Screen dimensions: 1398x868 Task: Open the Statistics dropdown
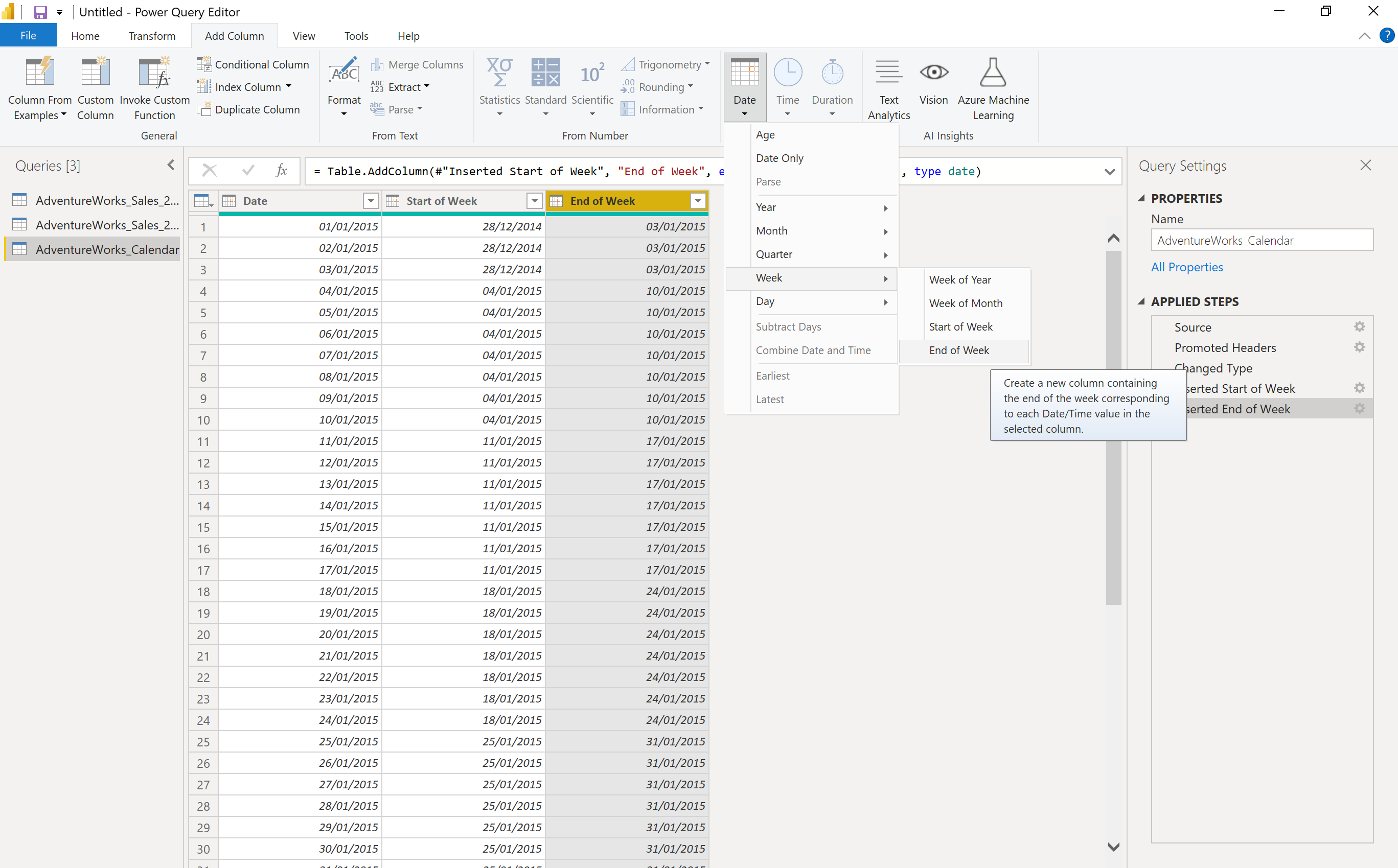click(500, 87)
